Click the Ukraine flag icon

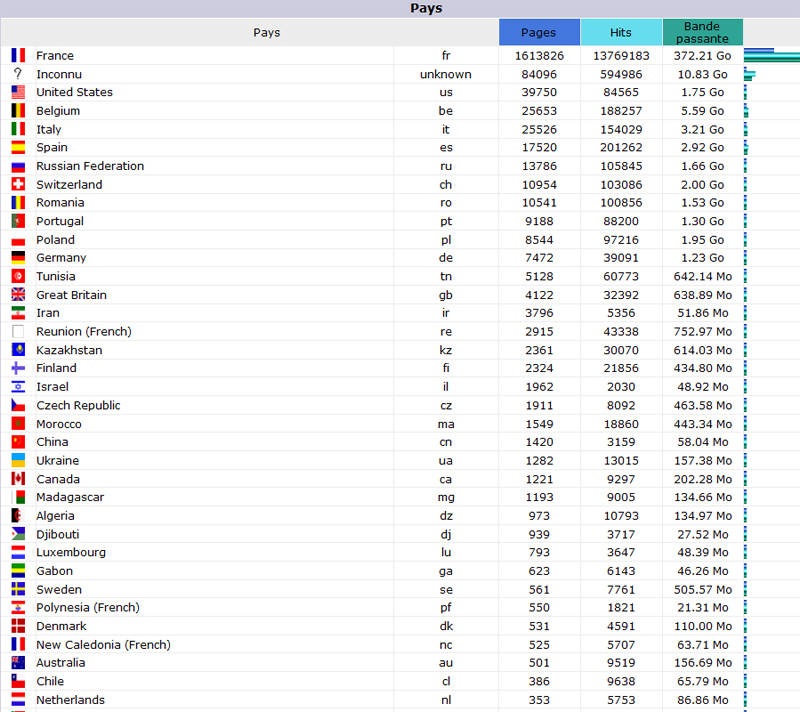(18, 460)
